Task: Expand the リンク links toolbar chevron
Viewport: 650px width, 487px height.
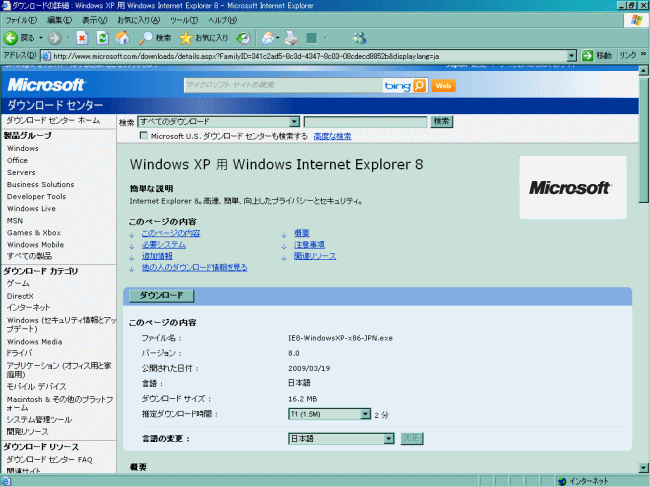Action: point(644,54)
